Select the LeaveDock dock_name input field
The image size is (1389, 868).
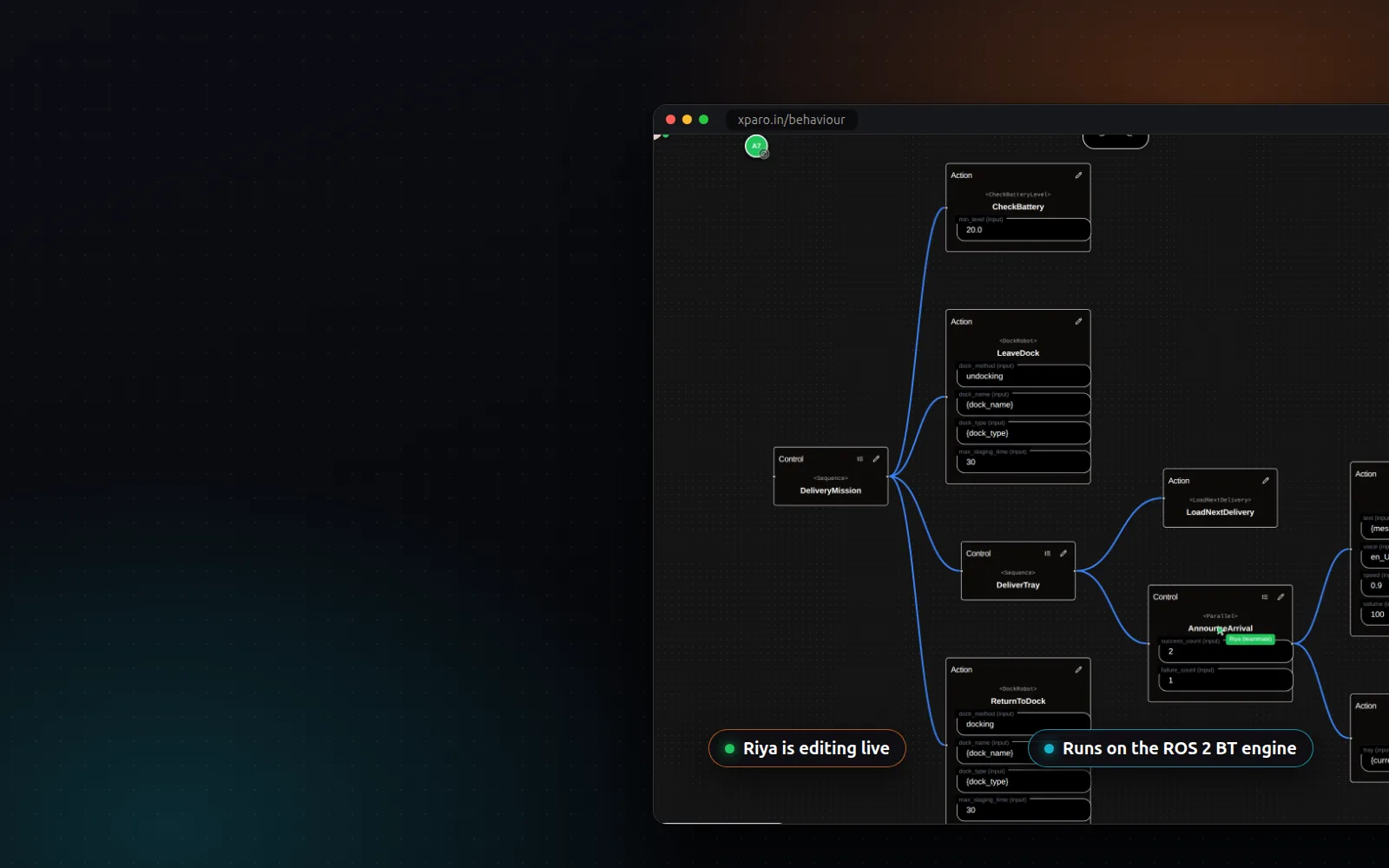point(1024,404)
